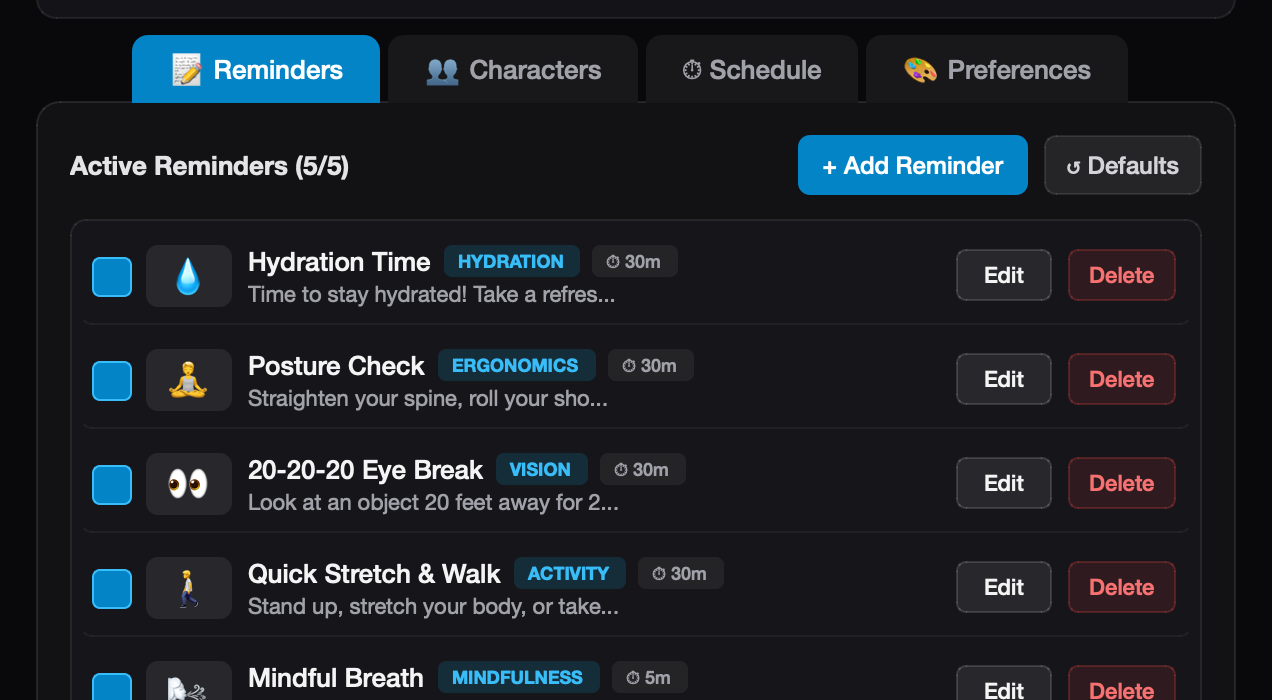Viewport: 1272px width, 700px height.
Task: Click the meditating person icon for Posture Check
Action: 188,380
